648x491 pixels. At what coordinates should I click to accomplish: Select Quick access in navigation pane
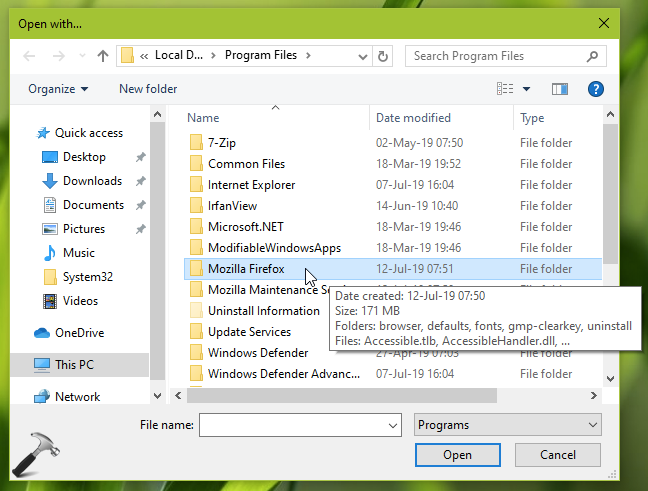coord(79,133)
